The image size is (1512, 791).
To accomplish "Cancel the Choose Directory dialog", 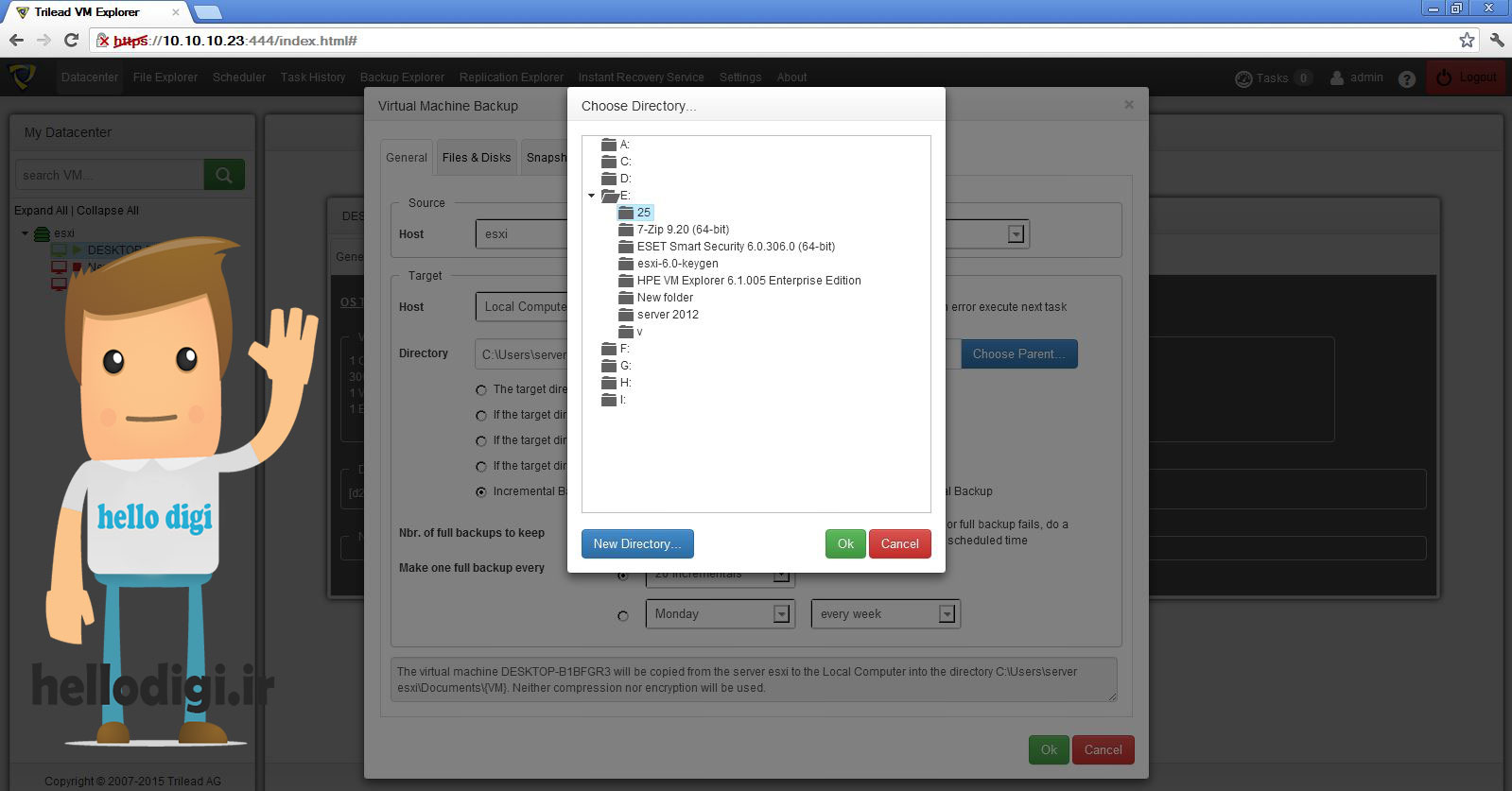I will click(900, 544).
